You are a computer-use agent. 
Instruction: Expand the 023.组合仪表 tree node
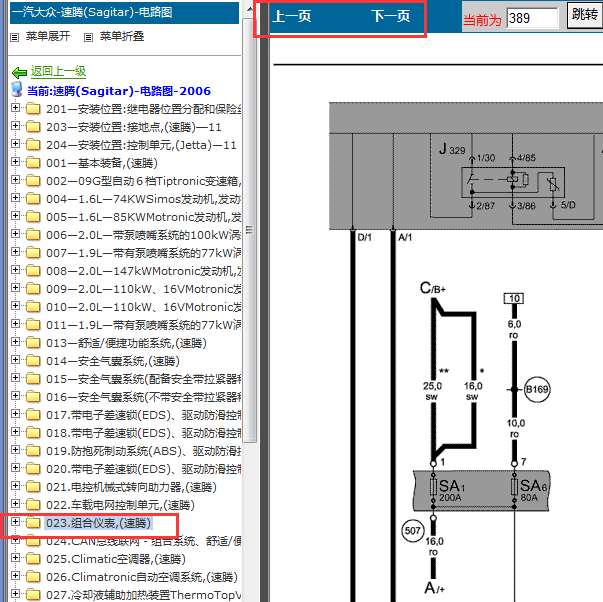tap(15, 522)
